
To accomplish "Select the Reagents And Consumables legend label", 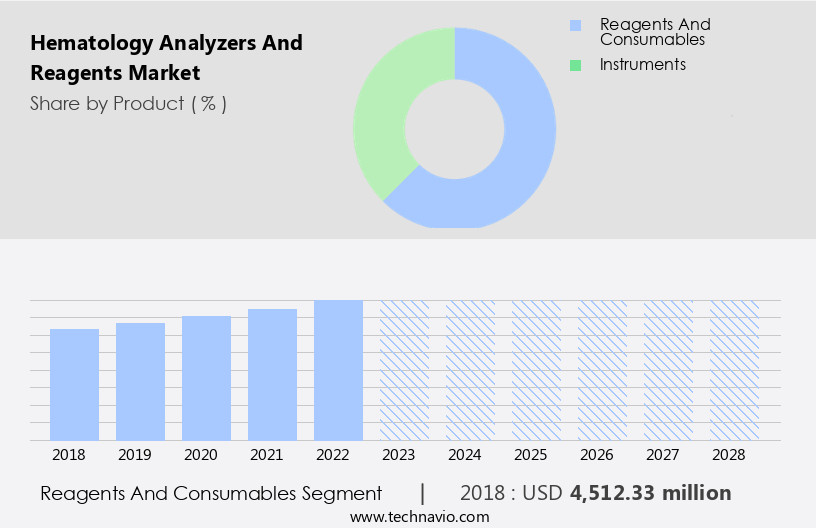I will (654, 32).
